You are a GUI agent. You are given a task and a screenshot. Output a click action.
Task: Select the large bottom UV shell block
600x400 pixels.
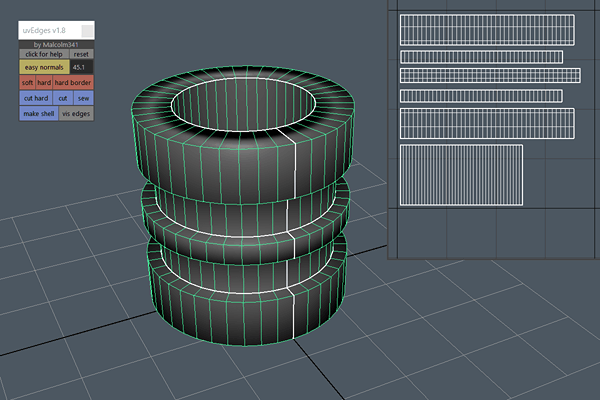tap(461, 175)
